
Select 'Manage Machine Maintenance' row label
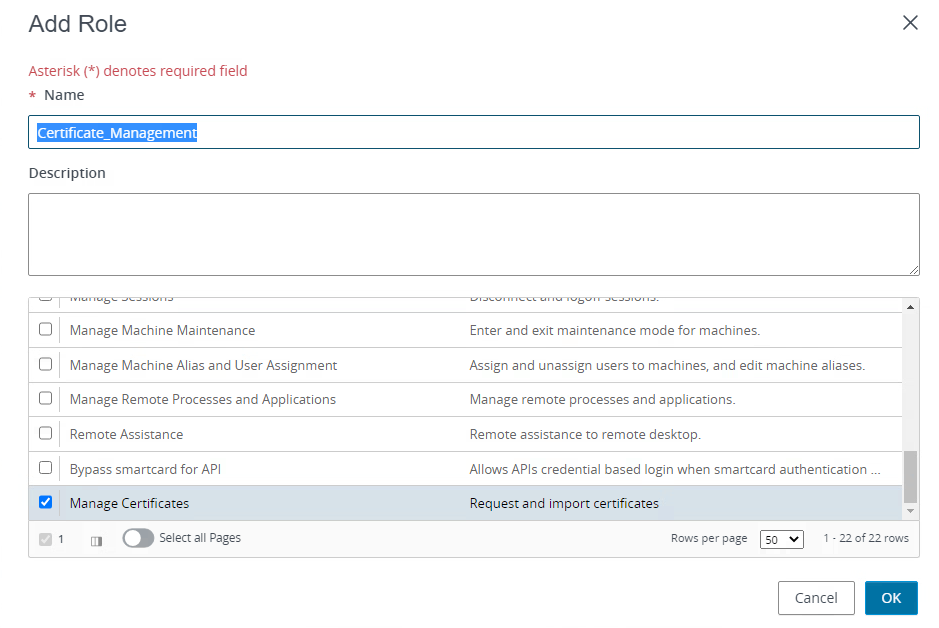pyautogui.click(x=162, y=330)
